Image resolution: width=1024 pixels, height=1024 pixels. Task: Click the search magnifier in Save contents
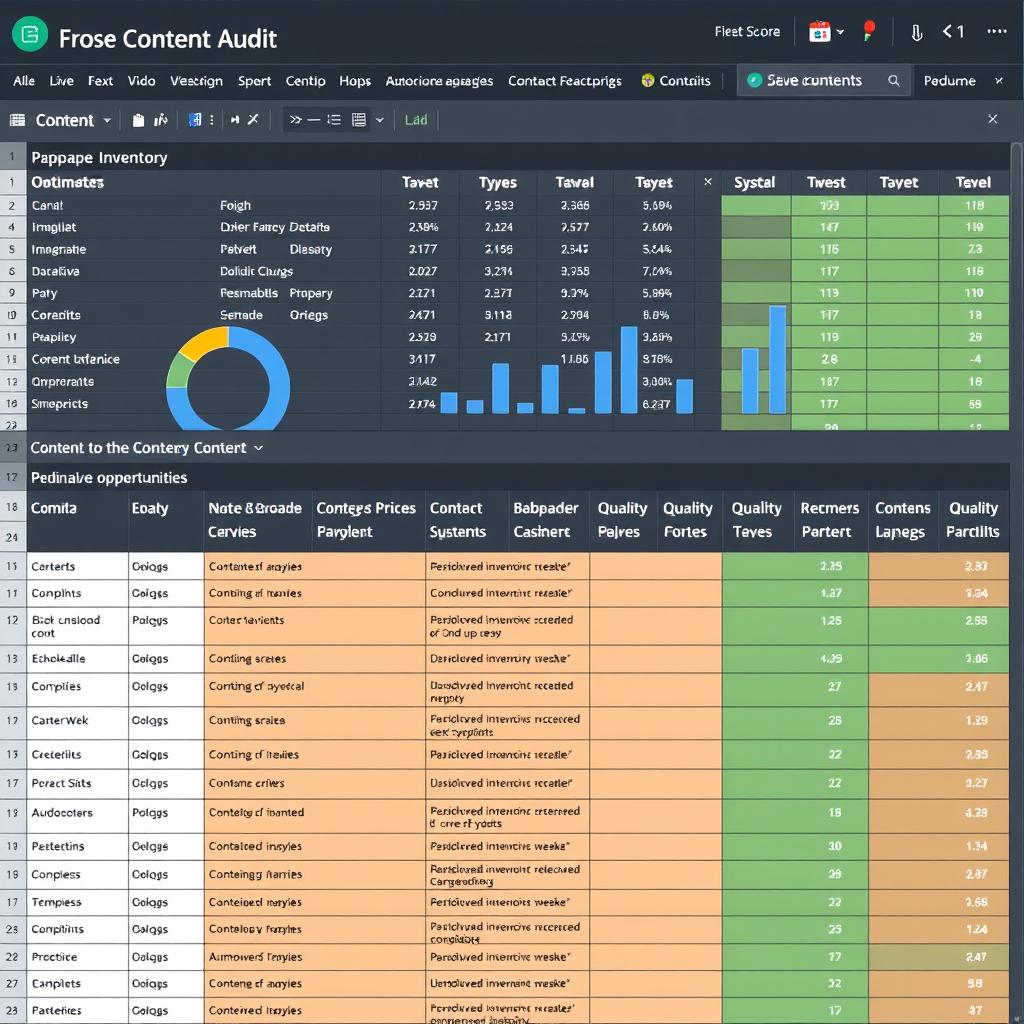tap(894, 79)
